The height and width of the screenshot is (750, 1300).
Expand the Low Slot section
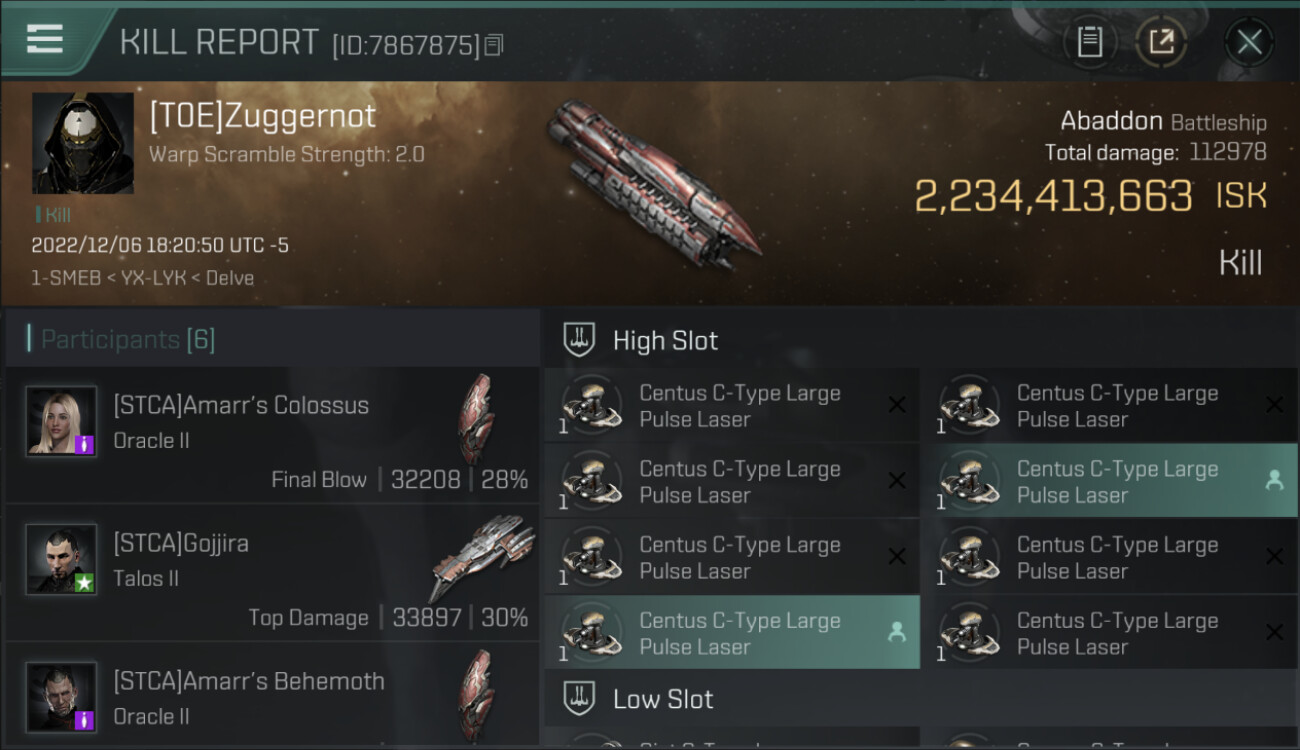(x=663, y=699)
